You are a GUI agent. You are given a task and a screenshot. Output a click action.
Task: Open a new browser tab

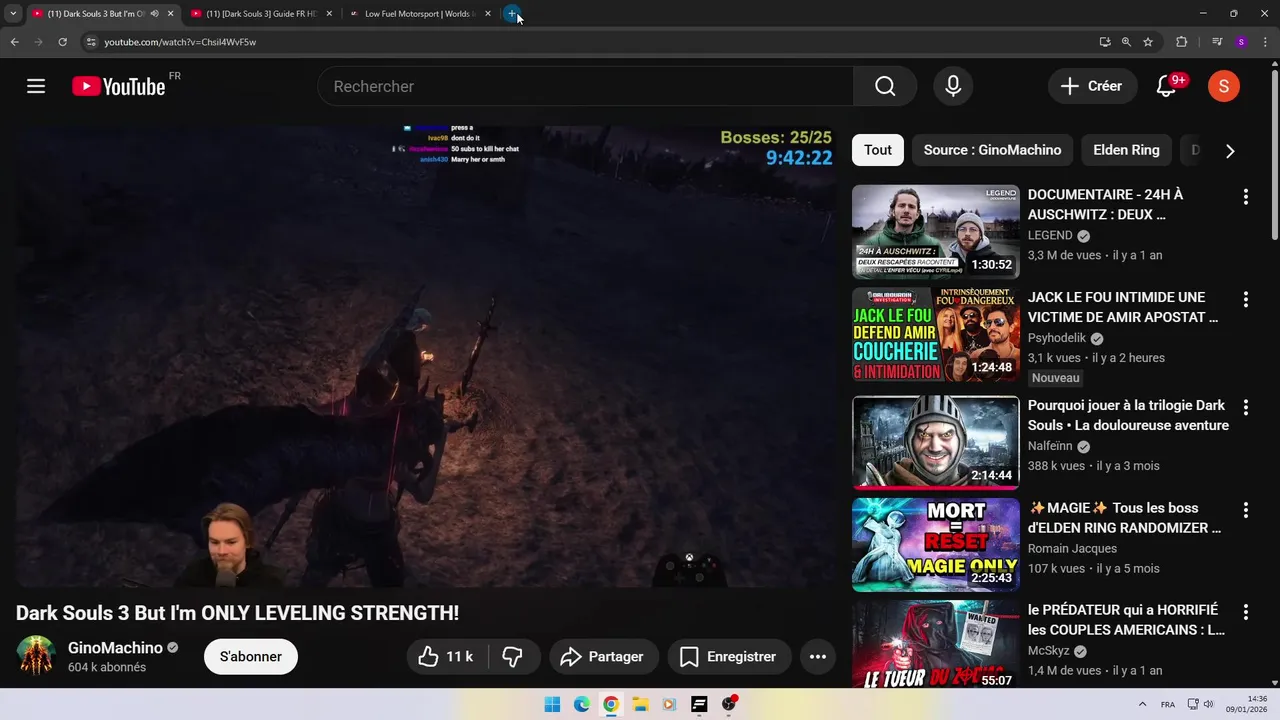pyautogui.click(x=512, y=14)
